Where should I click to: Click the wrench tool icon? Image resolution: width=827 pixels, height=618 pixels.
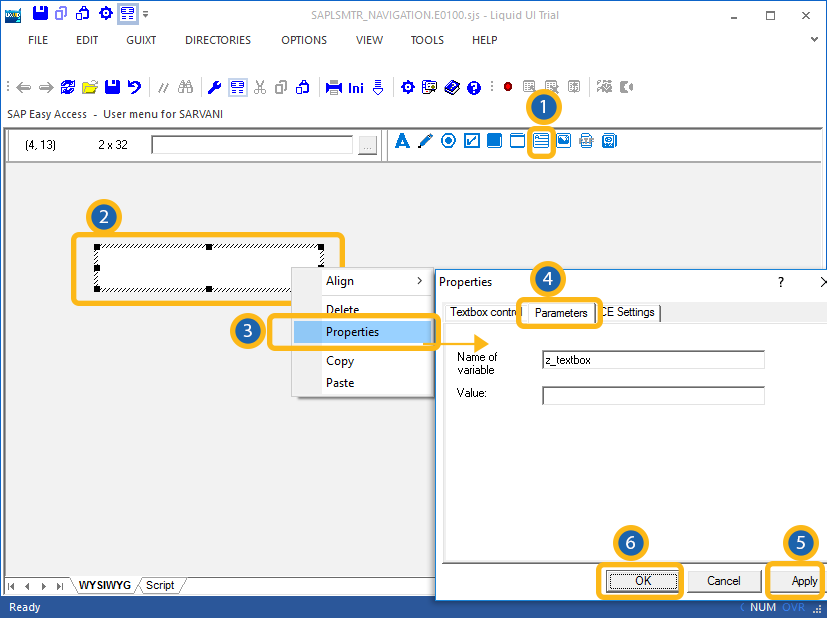click(x=214, y=87)
